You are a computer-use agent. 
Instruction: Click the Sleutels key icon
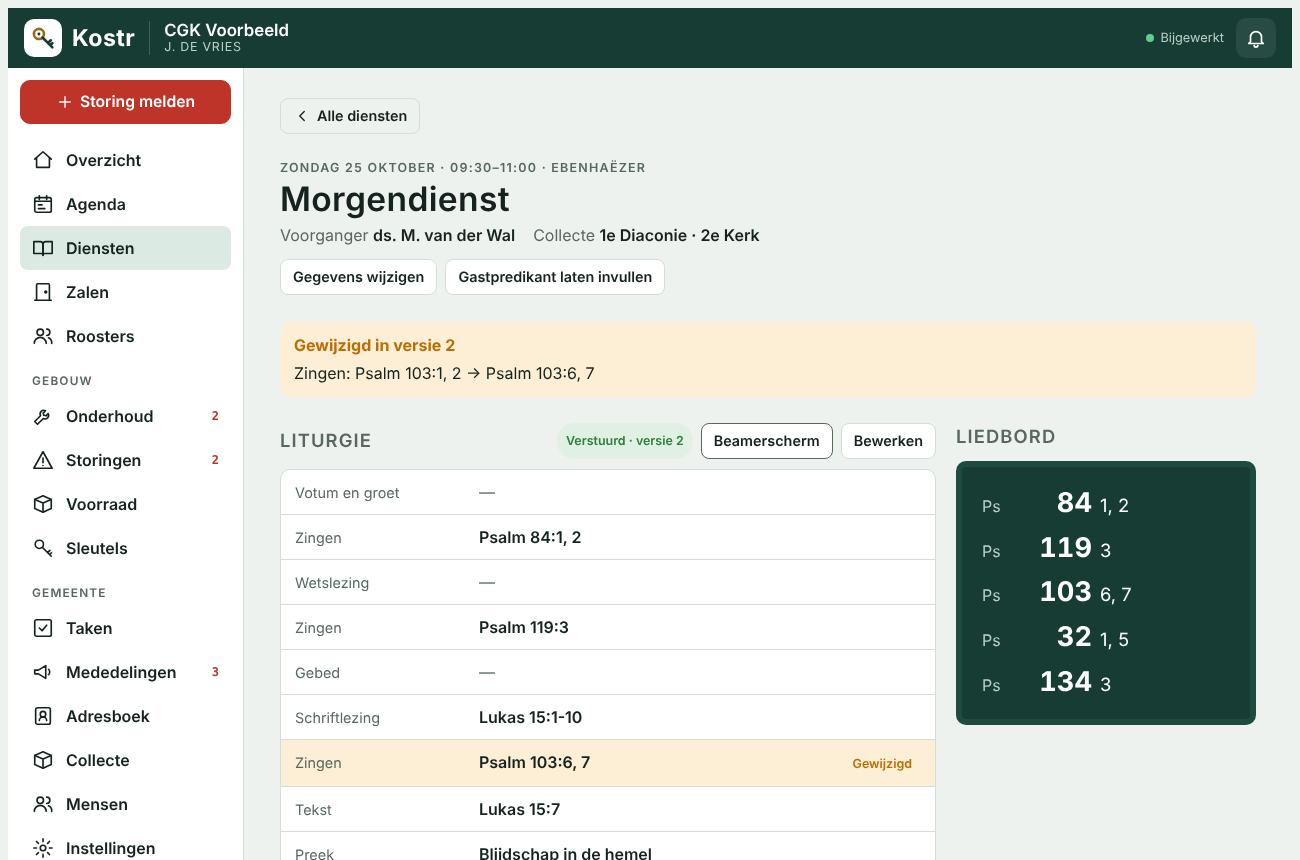(x=43, y=548)
